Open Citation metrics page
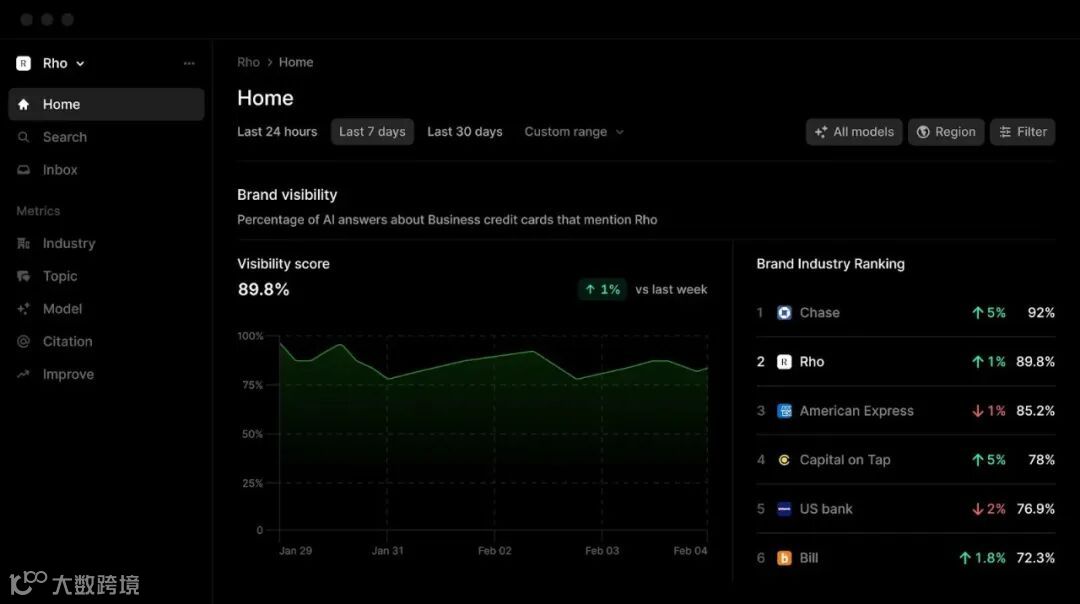 point(106,342)
